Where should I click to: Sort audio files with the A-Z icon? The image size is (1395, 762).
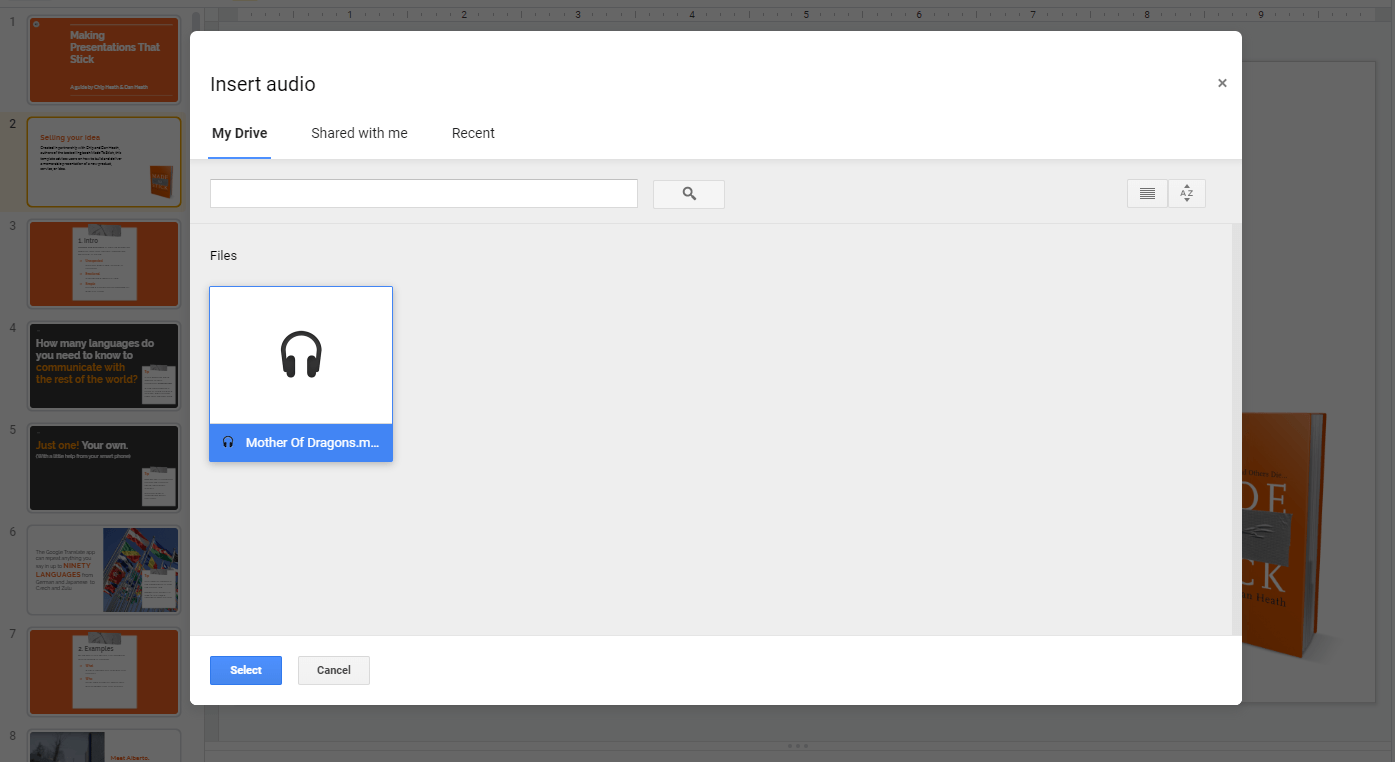pyautogui.click(x=1186, y=193)
